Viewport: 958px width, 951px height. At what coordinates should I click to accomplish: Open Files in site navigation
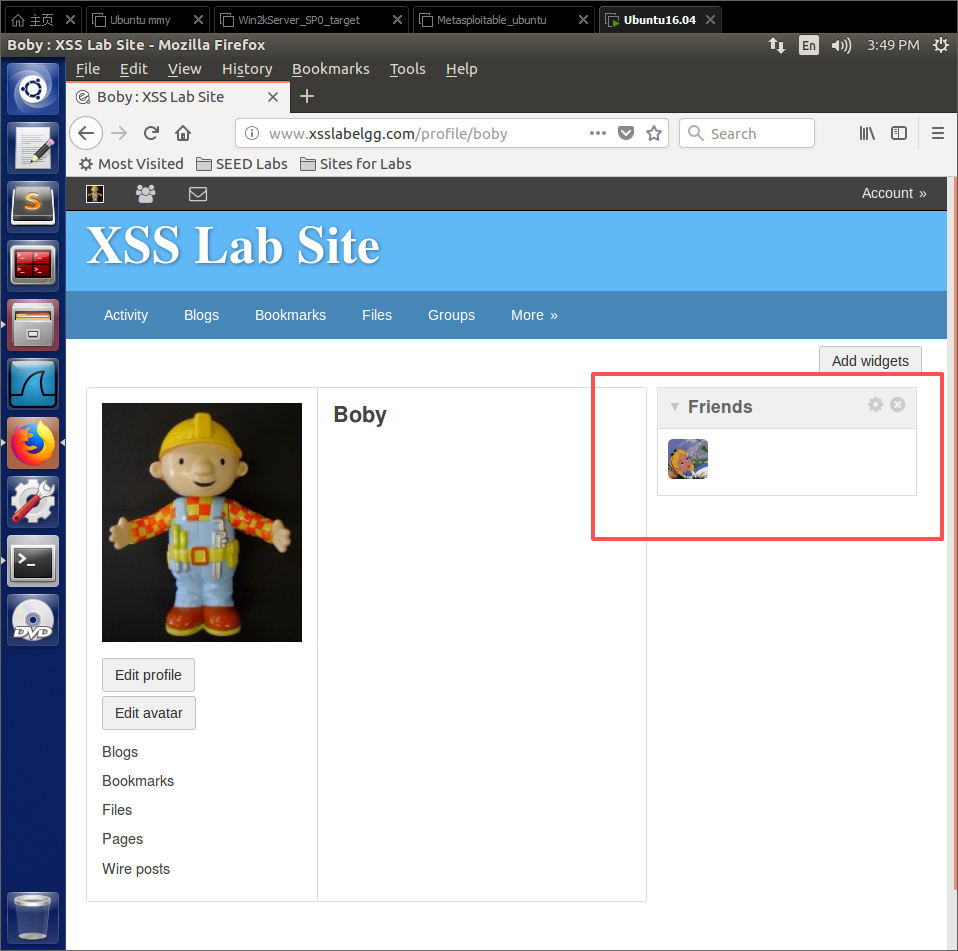tap(377, 315)
